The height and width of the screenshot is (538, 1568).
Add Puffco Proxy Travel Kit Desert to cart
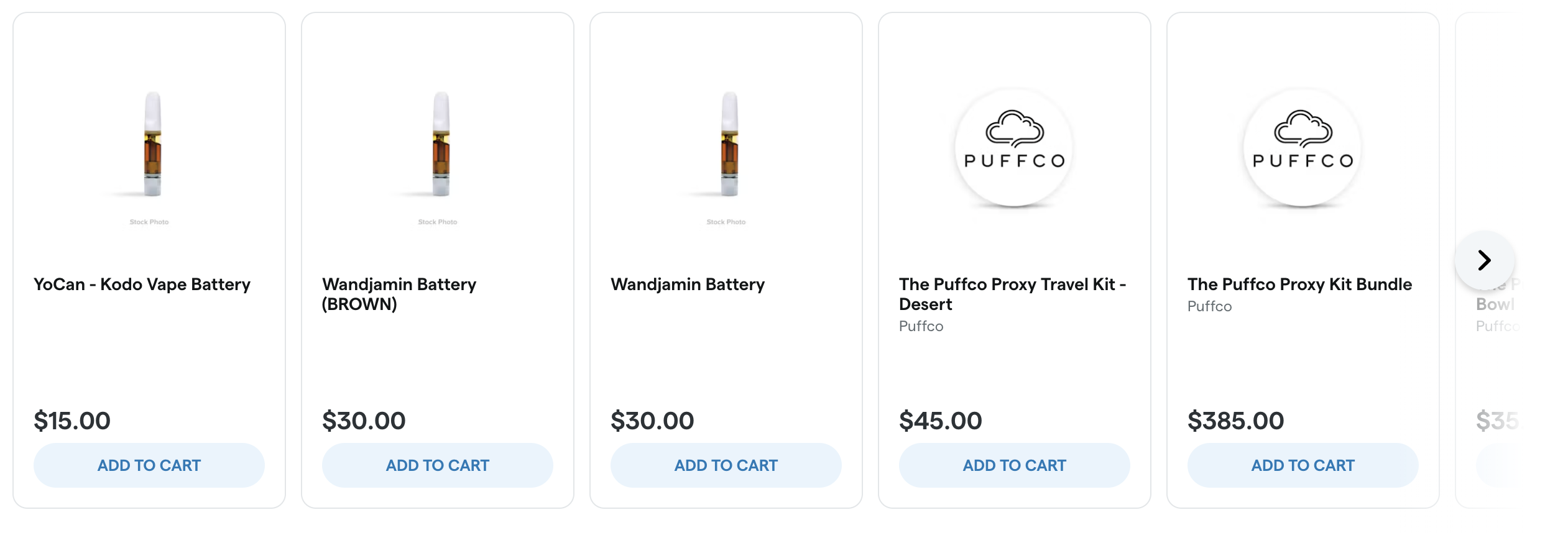(1015, 465)
